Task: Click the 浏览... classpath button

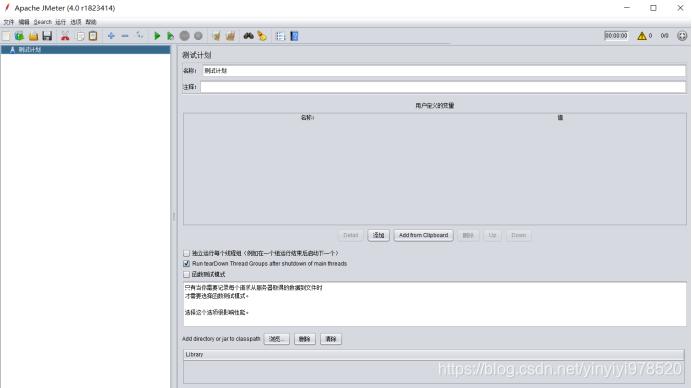Action: tap(277, 339)
